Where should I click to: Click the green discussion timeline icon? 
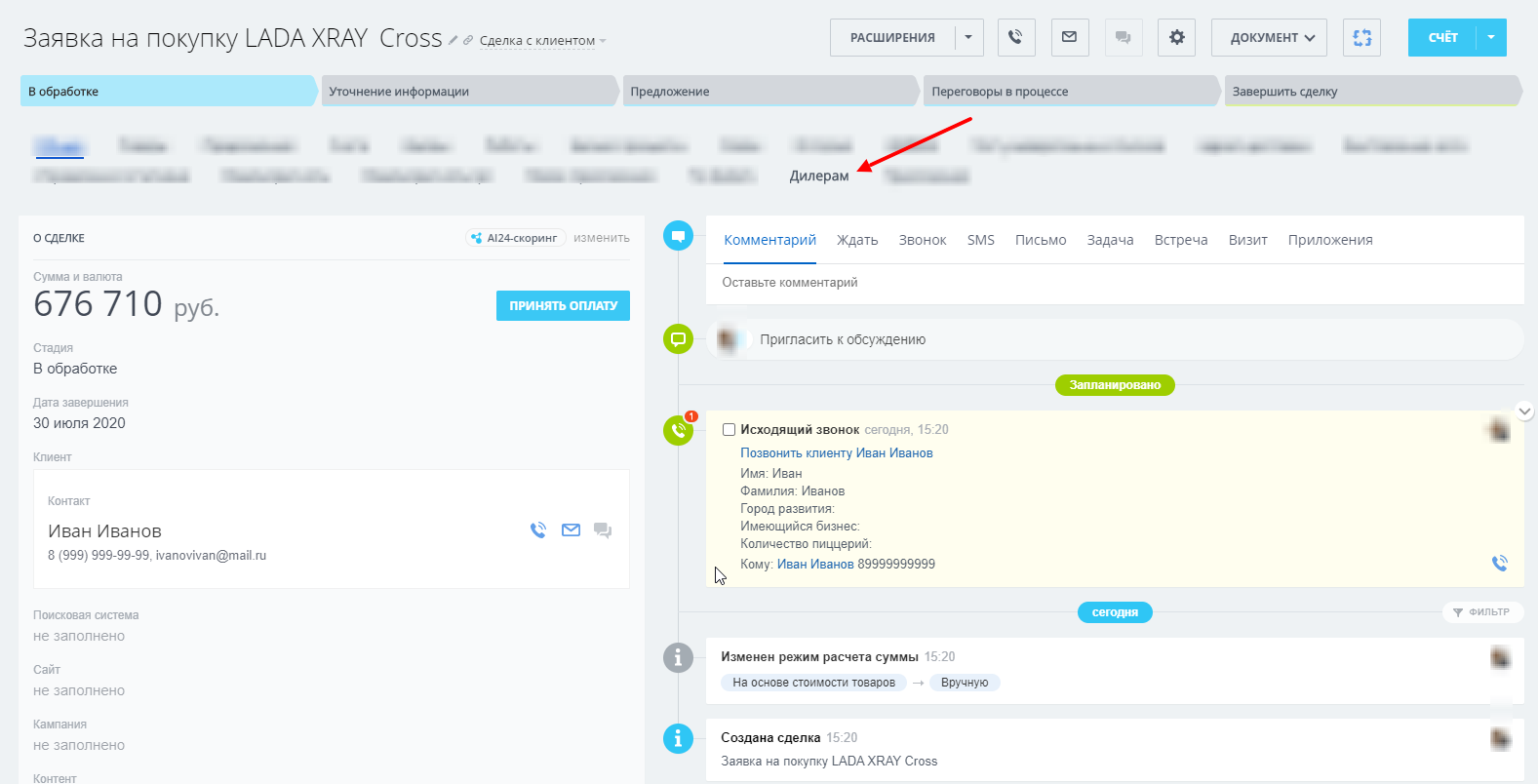pos(678,339)
